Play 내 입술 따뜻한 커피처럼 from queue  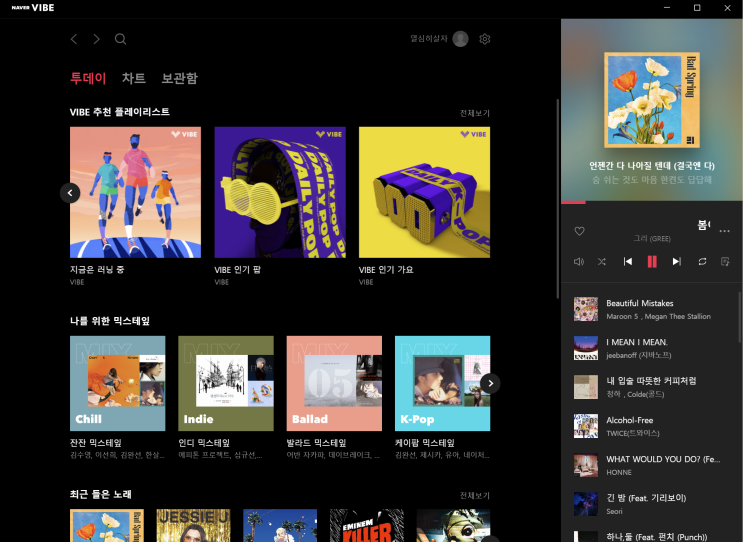[652, 387]
